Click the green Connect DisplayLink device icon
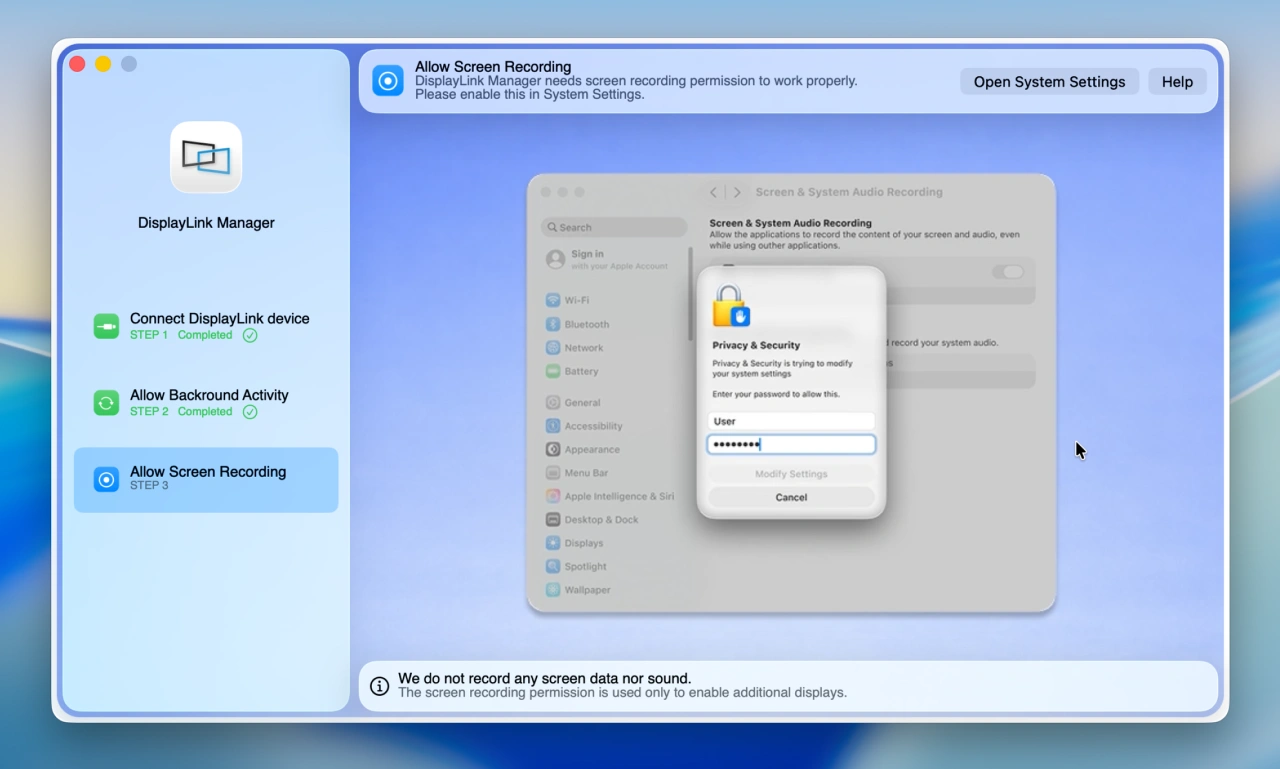 [x=106, y=326]
